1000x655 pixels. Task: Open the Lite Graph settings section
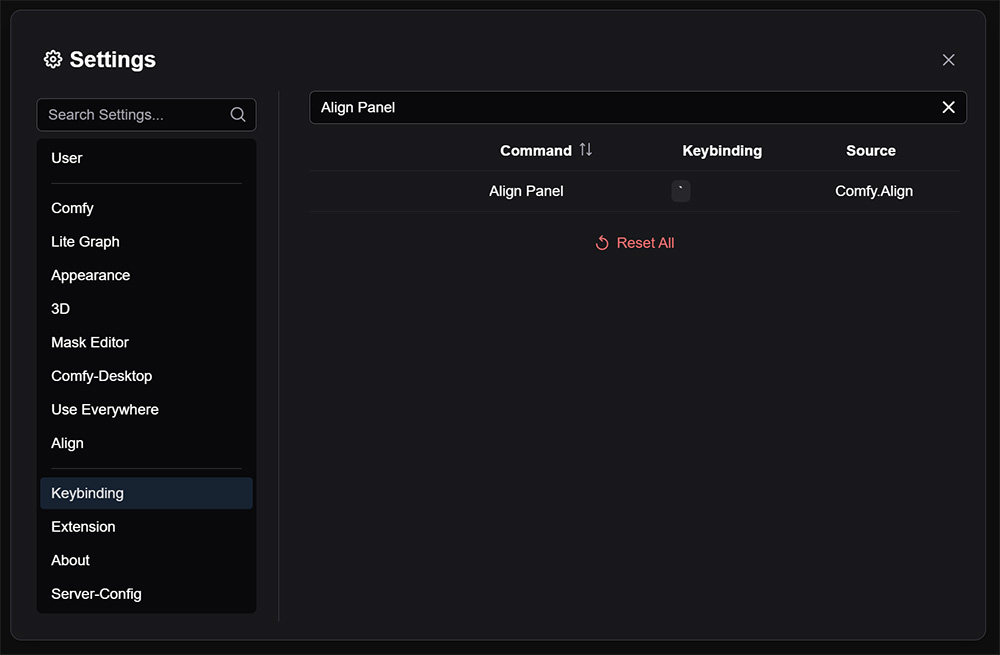pyautogui.click(x=85, y=242)
